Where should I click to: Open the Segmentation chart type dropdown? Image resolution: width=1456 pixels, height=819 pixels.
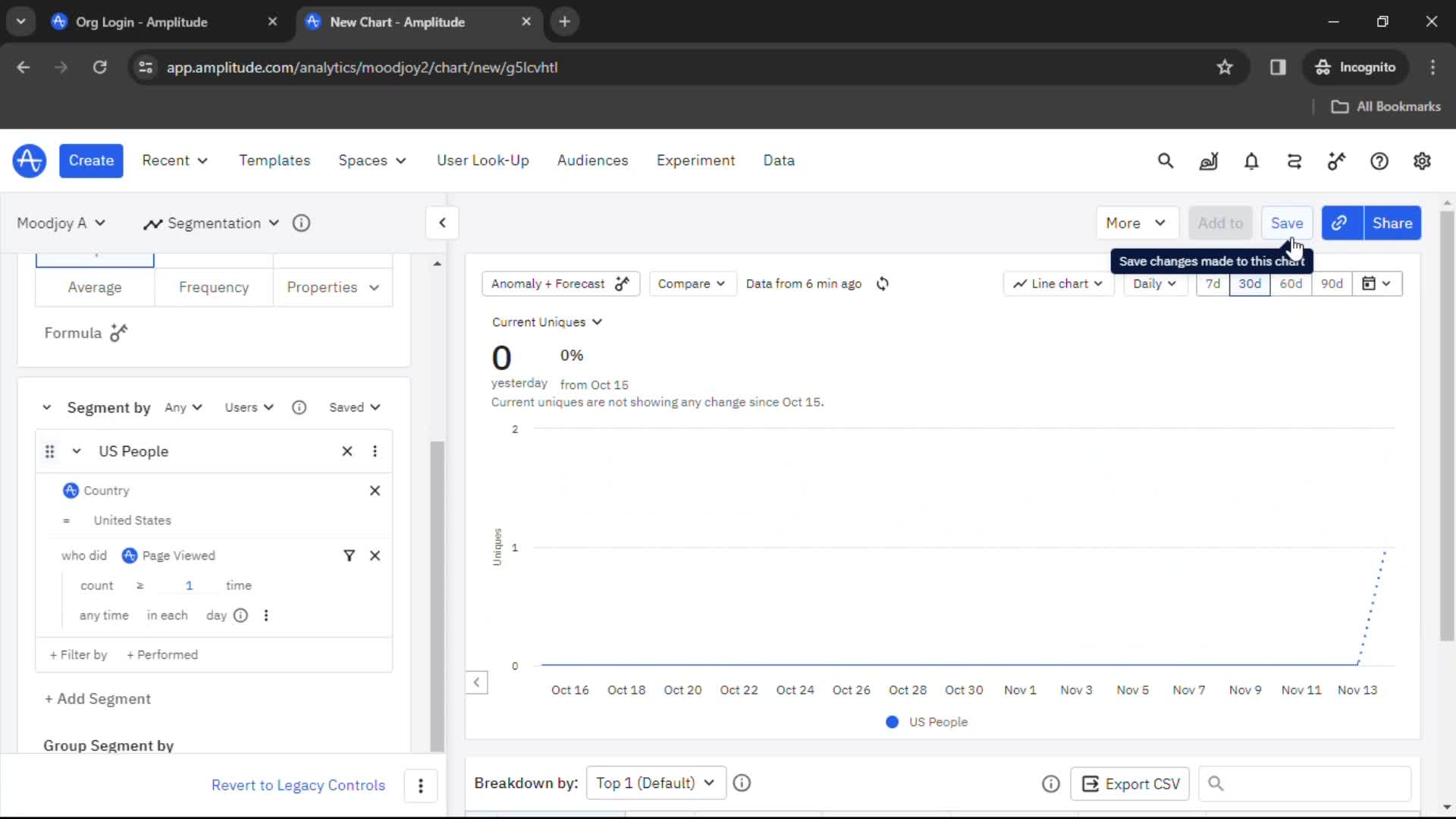click(212, 223)
